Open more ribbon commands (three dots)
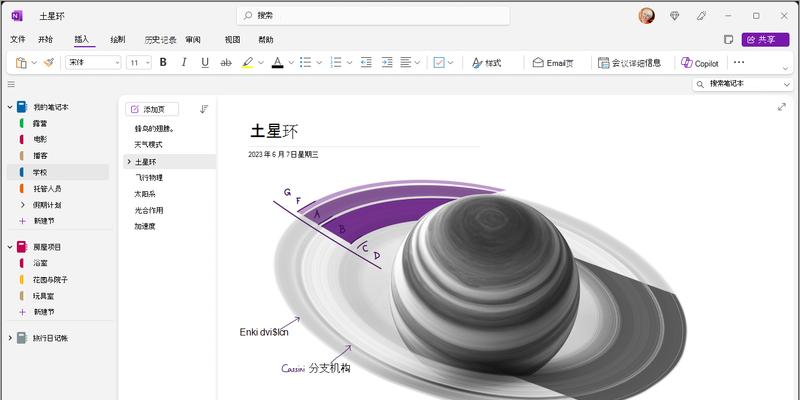Image resolution: width=800 pixels, height=400 pixels. pyautogui.click(x=739, y=62)
